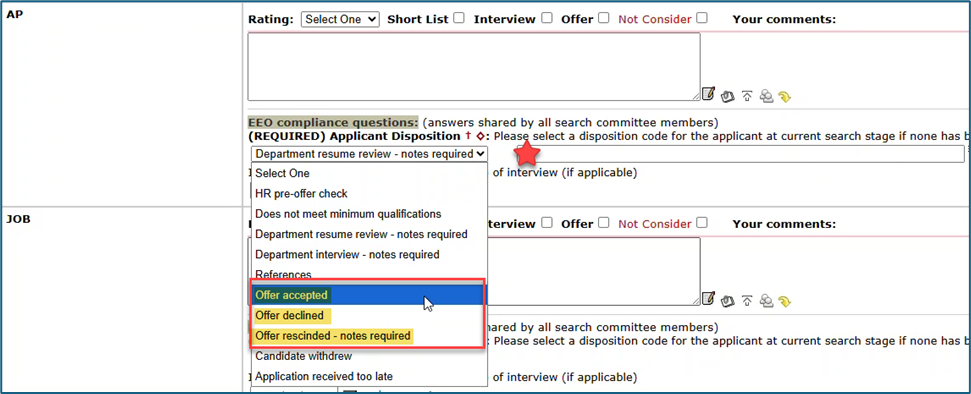This screenshot has width=971, height=394.
Task: Click yellow curved arrow icon beside JOB comments
Action: coord(785,302)
